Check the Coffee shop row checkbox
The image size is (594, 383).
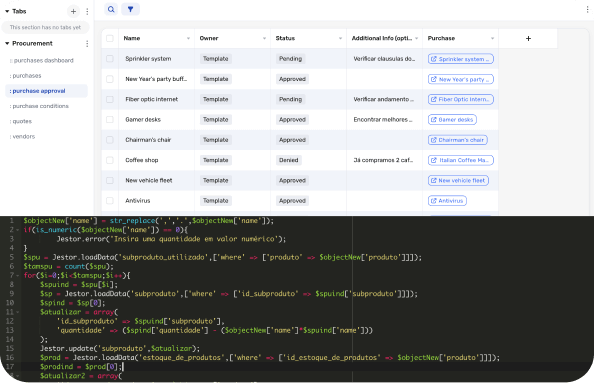tap(110, 160)
